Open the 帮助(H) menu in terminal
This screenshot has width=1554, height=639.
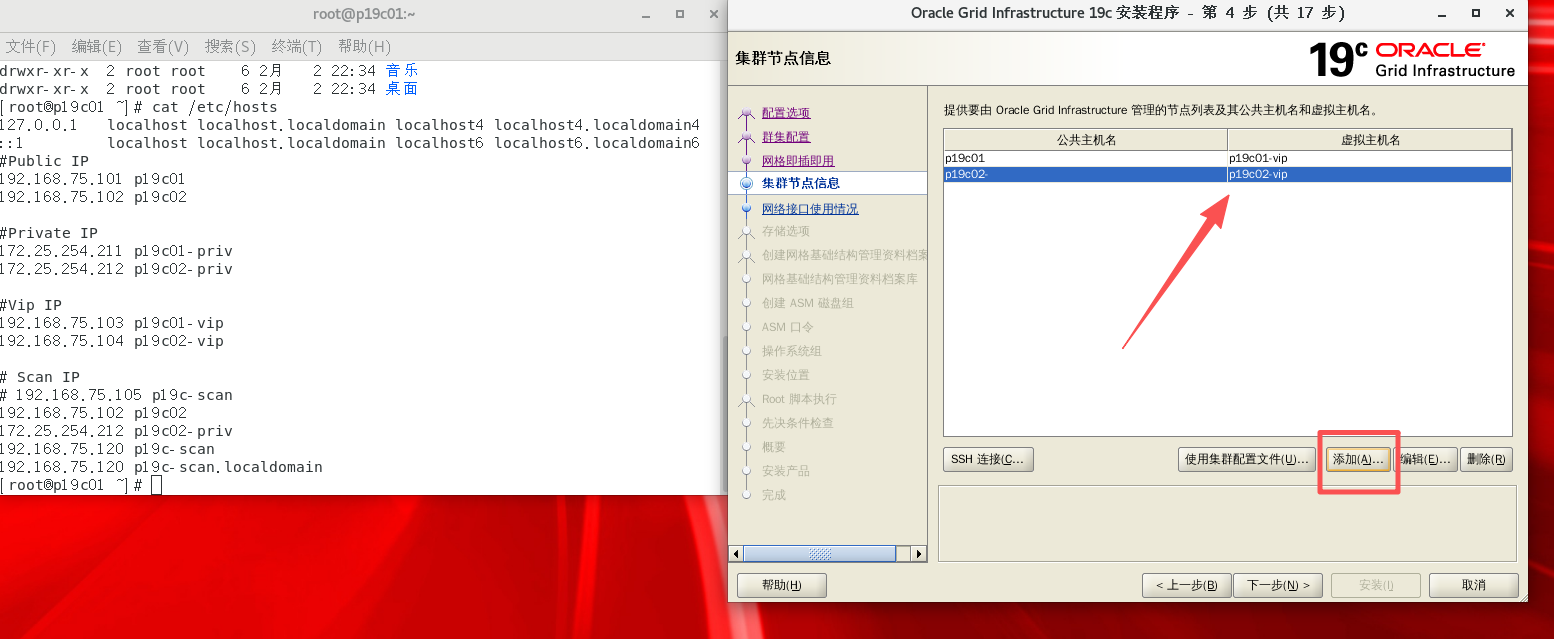(364, 47)
